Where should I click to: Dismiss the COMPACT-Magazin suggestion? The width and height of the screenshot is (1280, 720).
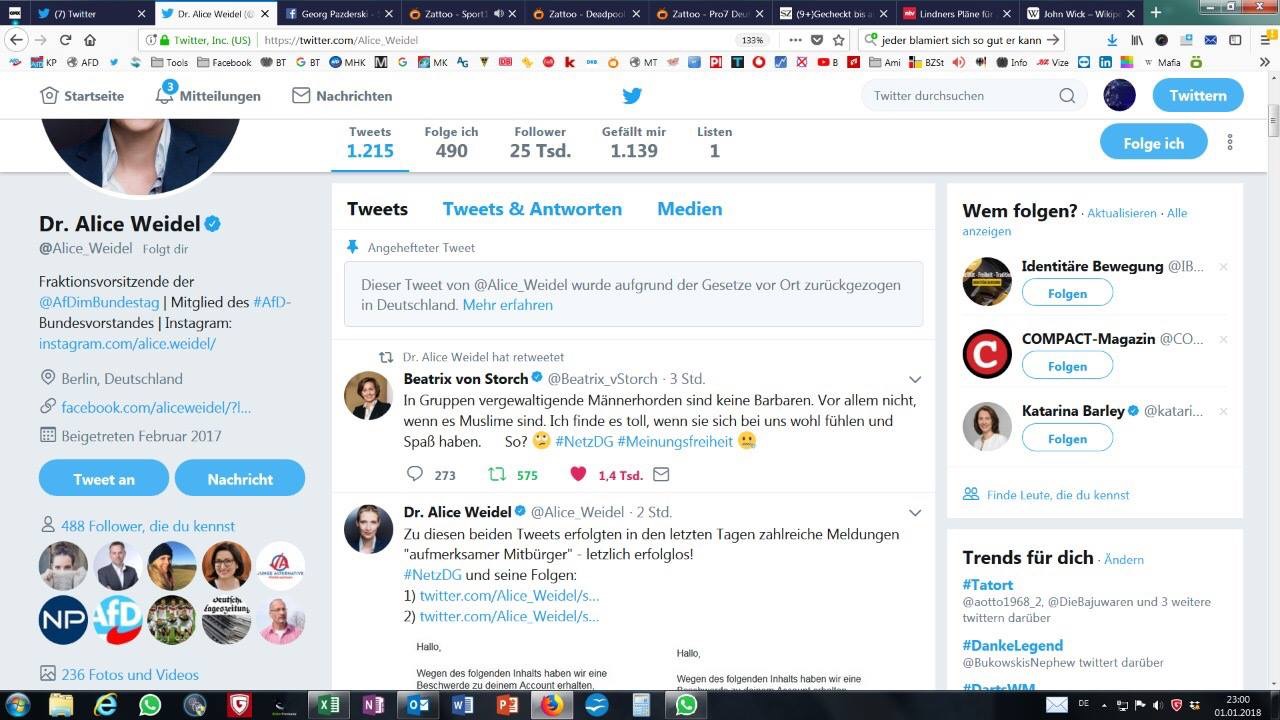[1223, 339]
